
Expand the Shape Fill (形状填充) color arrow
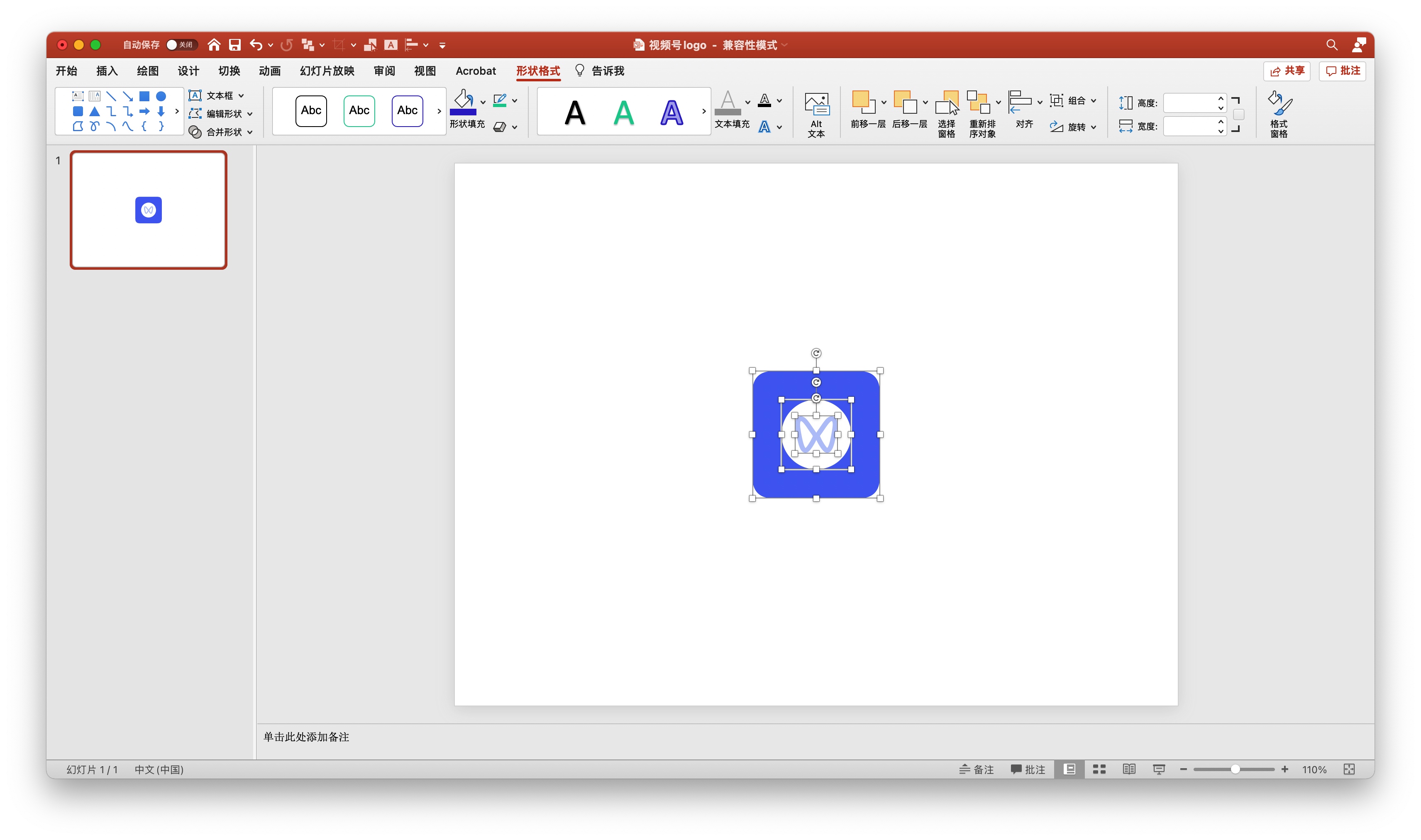[x=483, y=102]
